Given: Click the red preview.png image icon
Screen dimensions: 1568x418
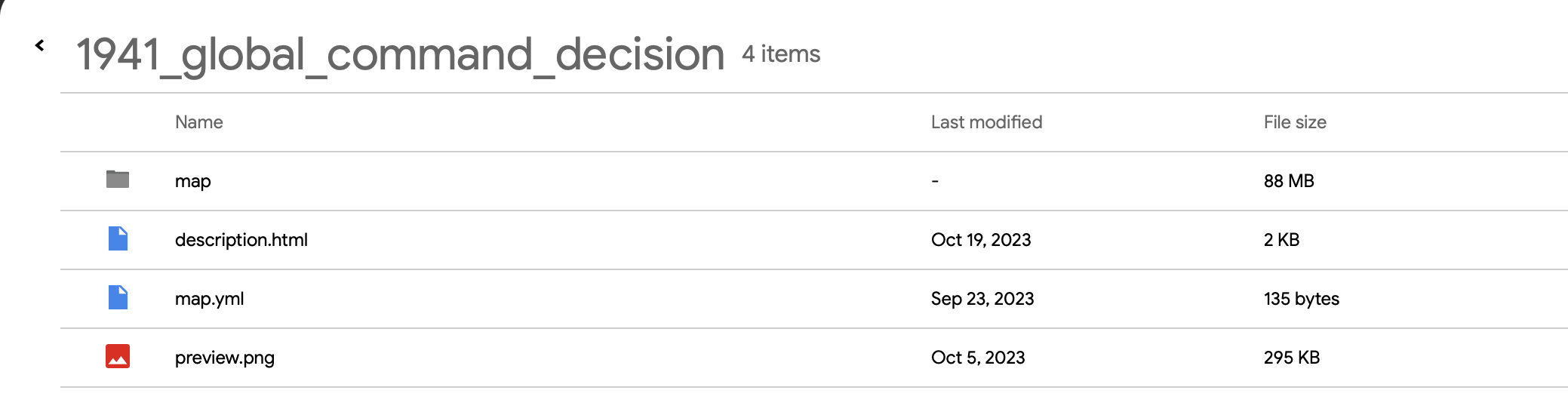Looking at the screenshot, I should tap(118, 356).
